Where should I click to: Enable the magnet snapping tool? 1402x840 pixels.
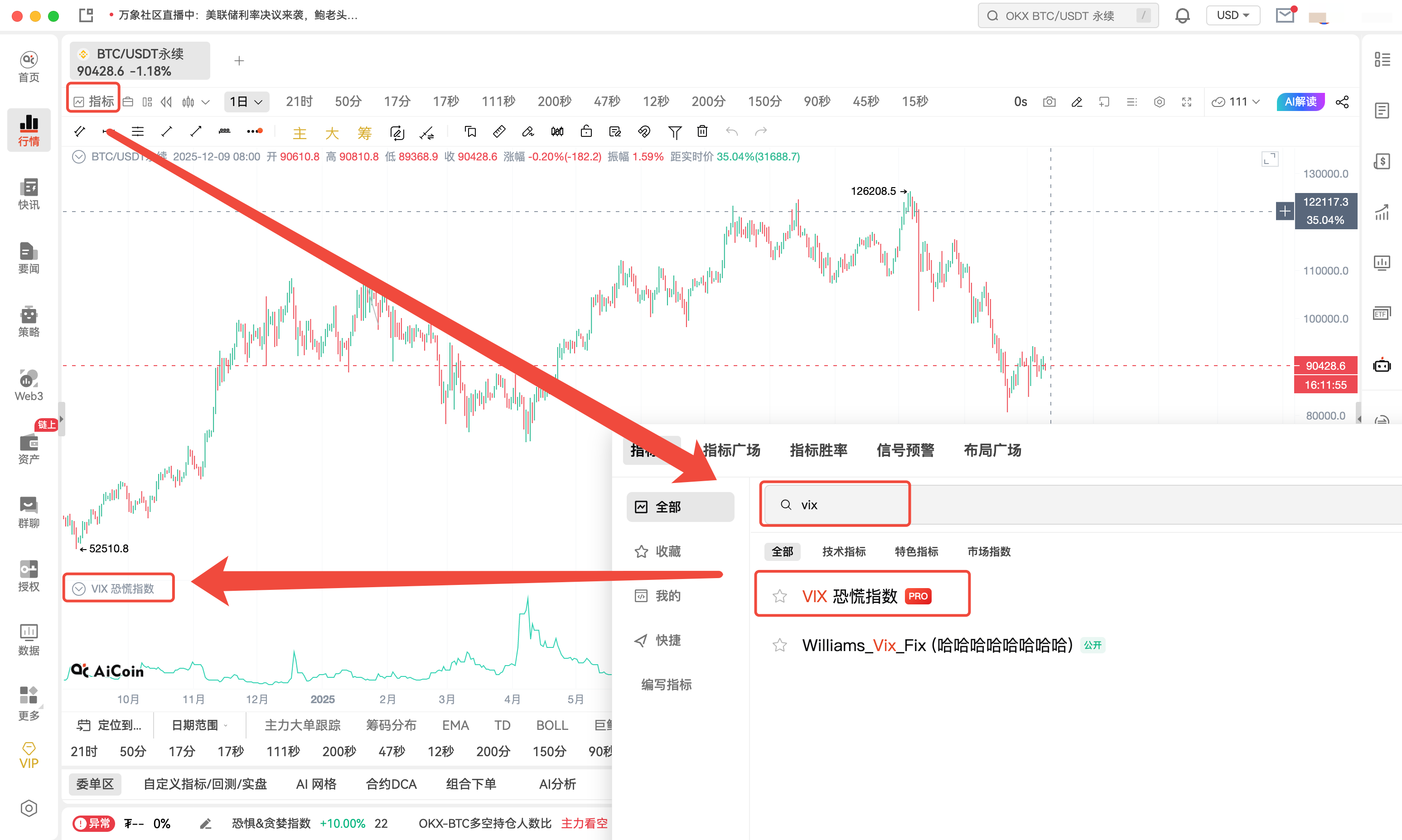coord(643,131)
